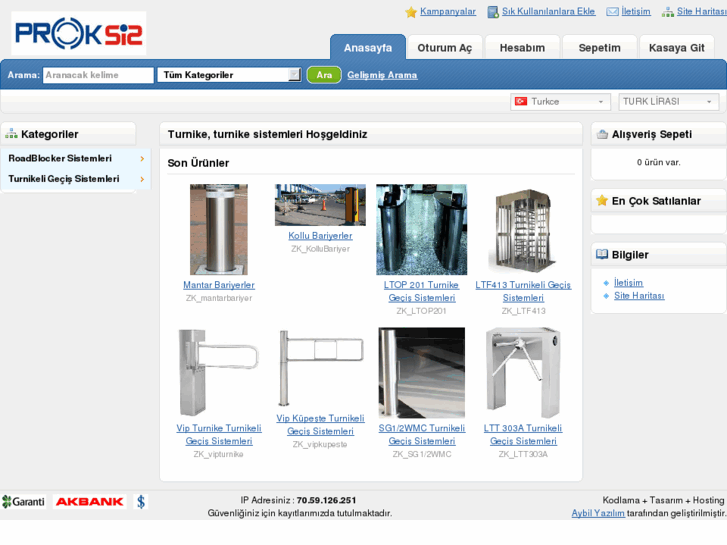Open the Sepetim tab

[599, 48]
